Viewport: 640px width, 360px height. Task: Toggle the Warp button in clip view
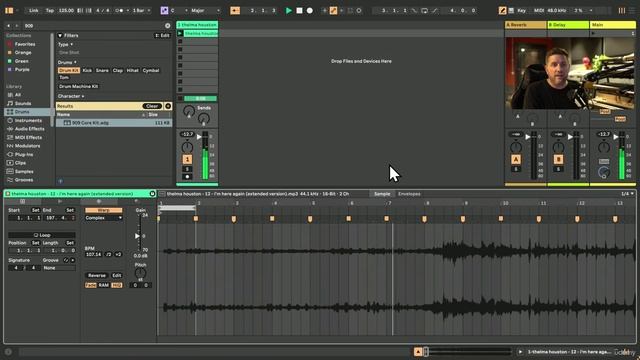pyautogui.click(x=103, y=210)
